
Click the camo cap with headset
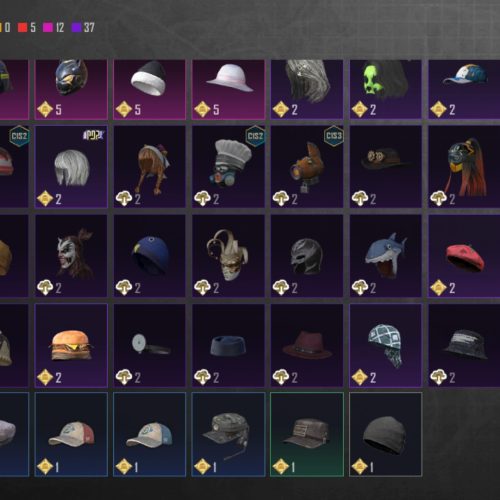click(228, 434)
